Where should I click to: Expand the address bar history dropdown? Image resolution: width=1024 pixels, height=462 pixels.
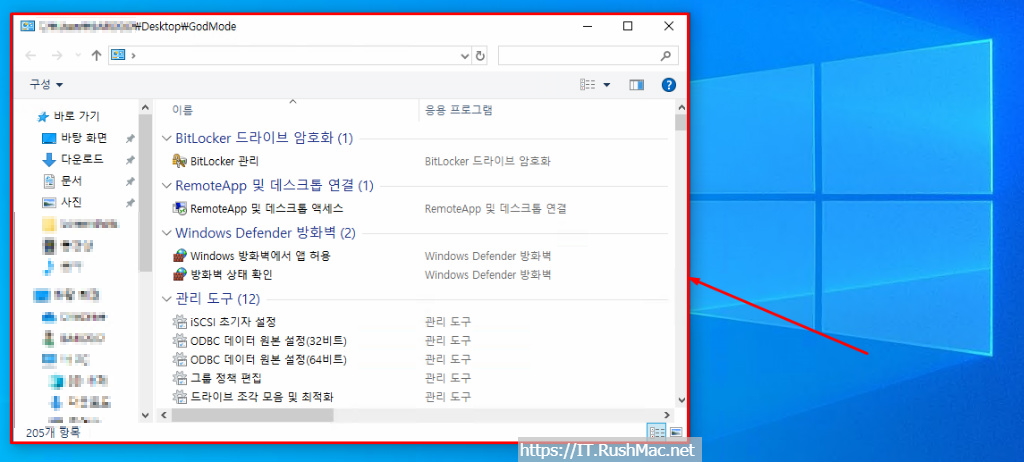point(465,56)
